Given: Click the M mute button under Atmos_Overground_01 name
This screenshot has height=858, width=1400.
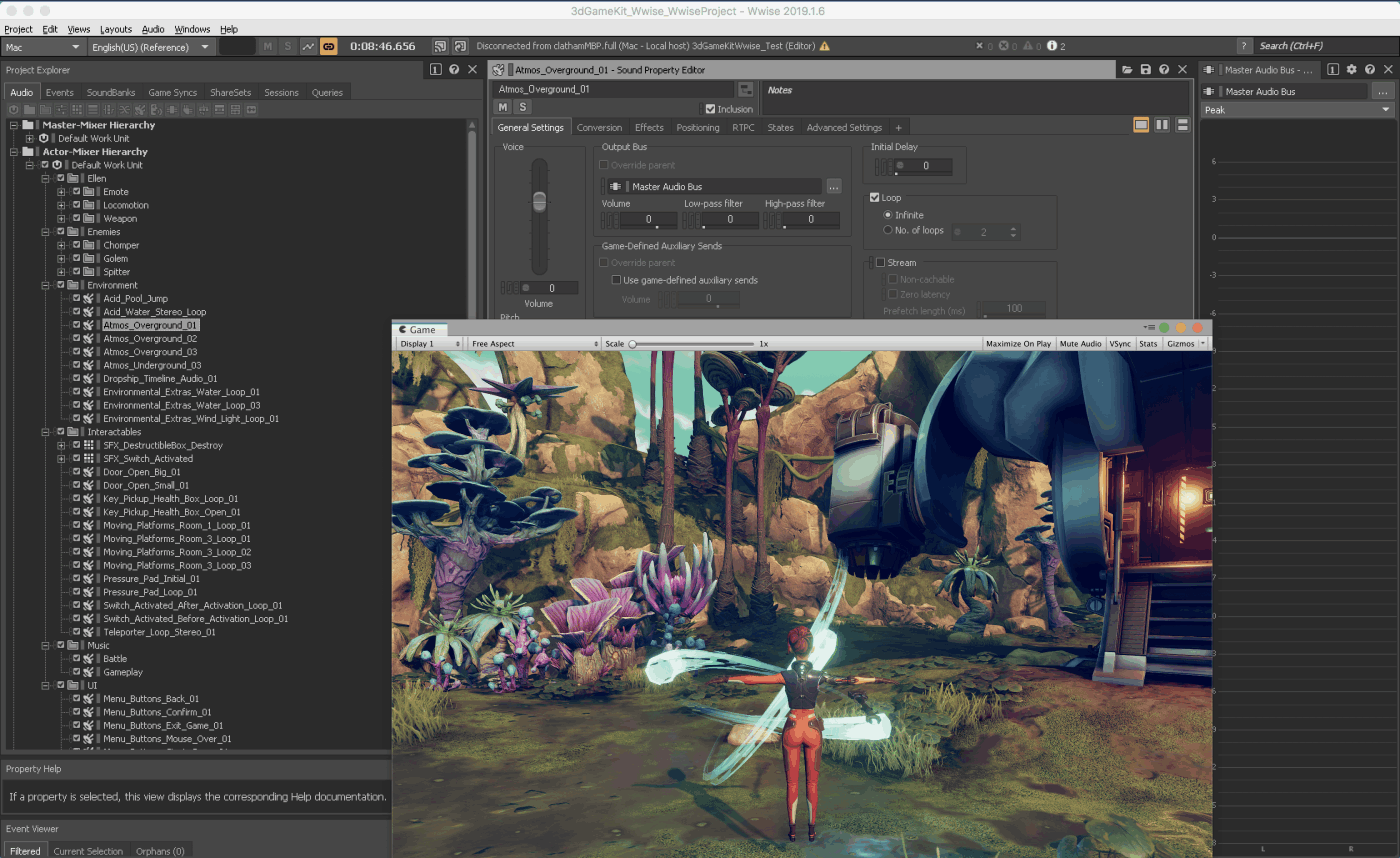Looking at the screenshot, I should [503, 107].
